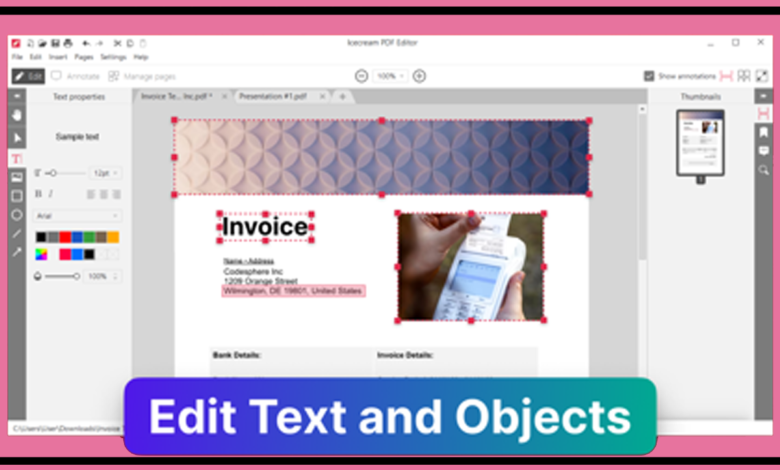The height and width of the screenshot is (470, 780).
Task: Open the Arial font family dropdown
Action: pyautogui.click(x=77, y=216)
